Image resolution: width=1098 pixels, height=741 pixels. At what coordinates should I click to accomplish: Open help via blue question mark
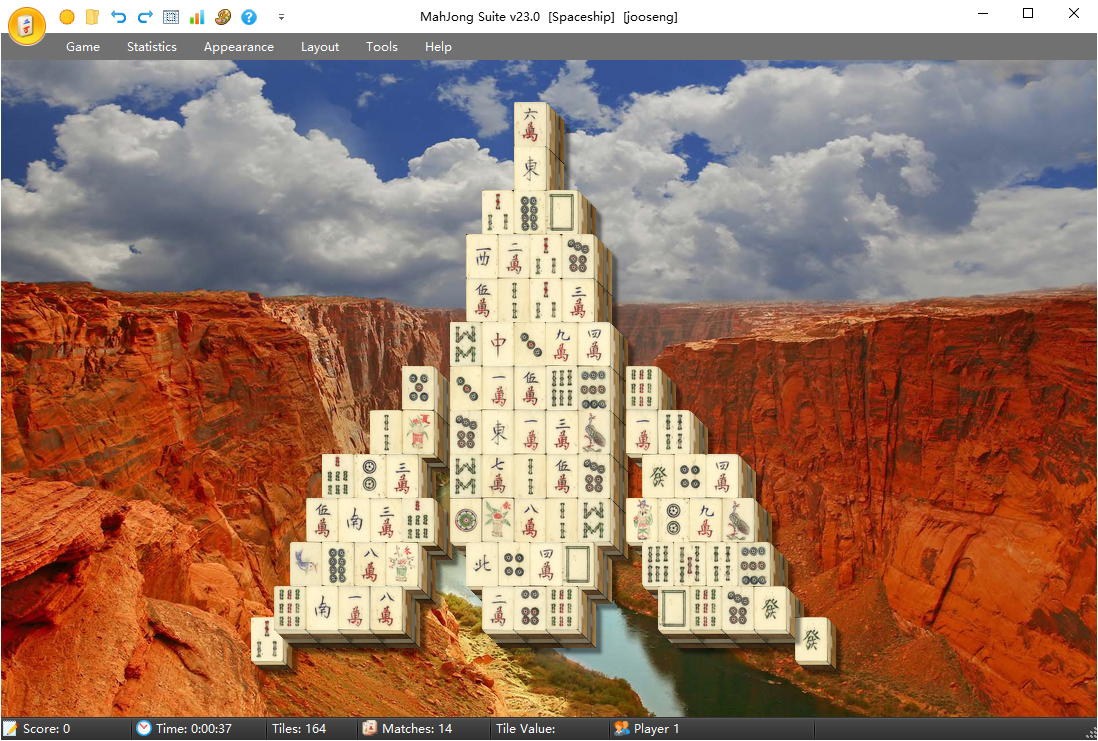click(x=249, y=17)
